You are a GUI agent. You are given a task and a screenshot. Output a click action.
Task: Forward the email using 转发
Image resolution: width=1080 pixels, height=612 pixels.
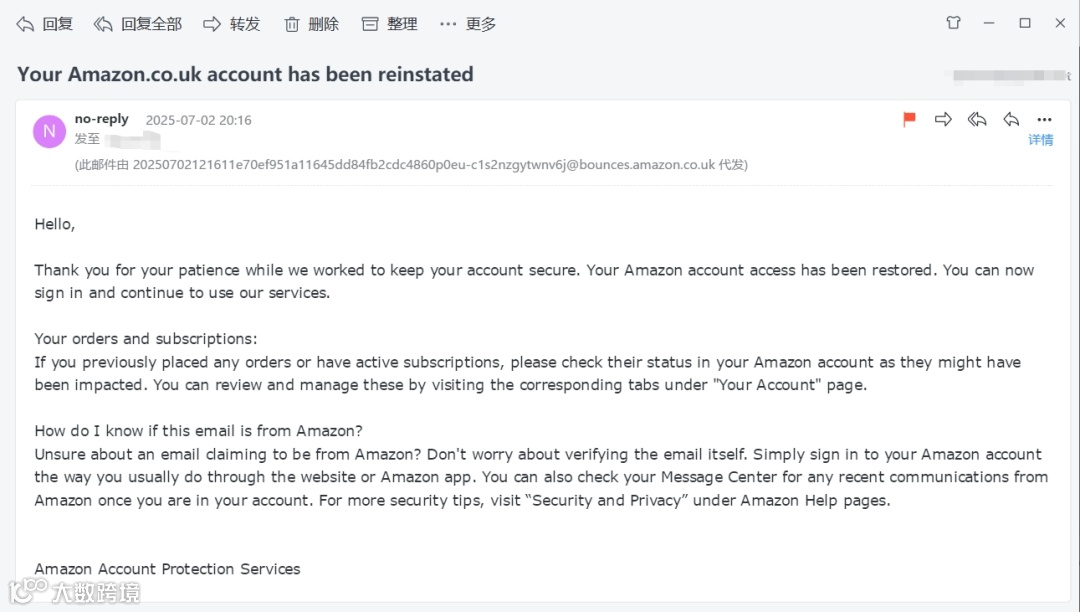(x=232, y=24)
